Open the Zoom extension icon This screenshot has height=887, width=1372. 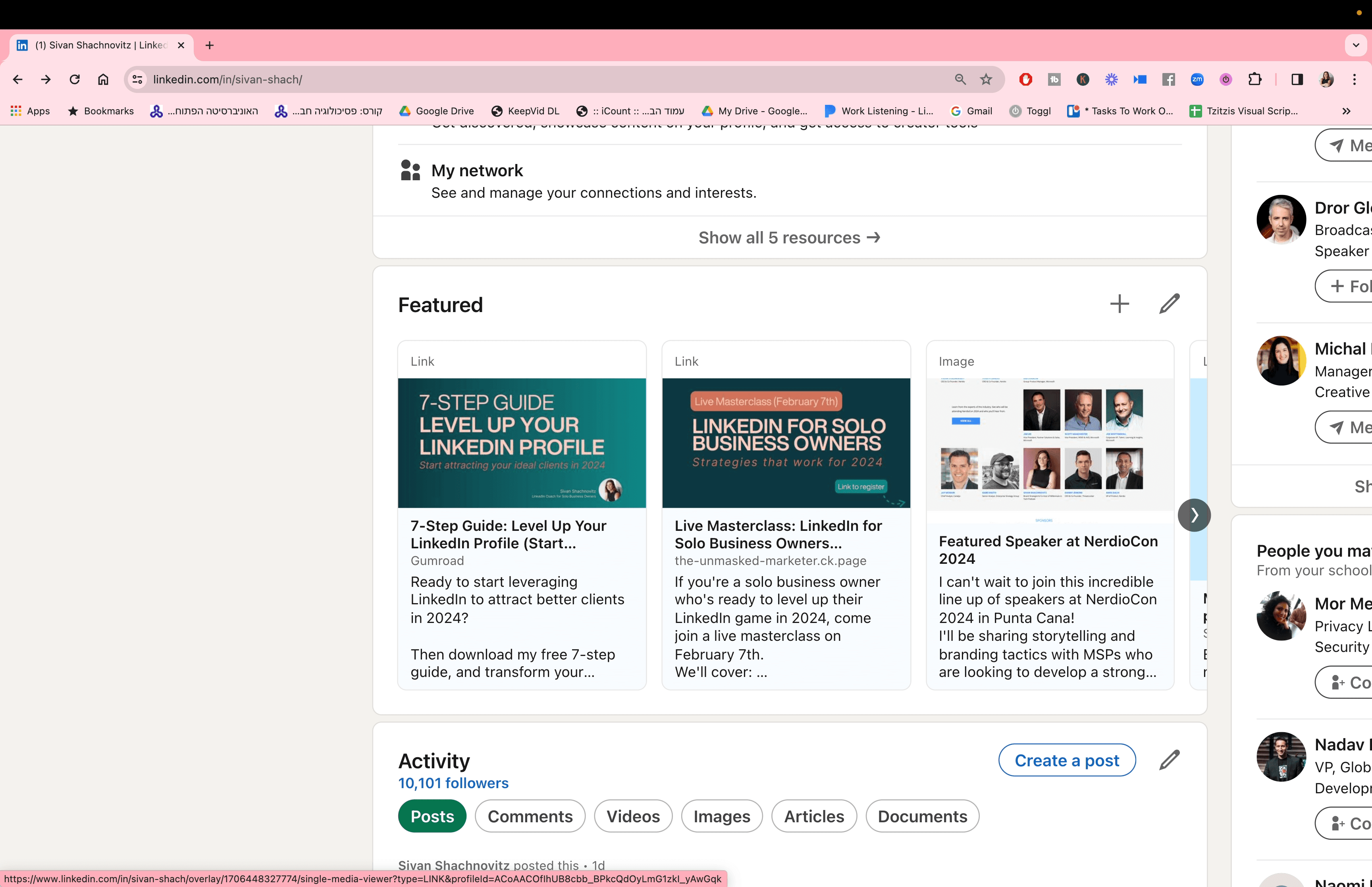coord(1197,79)
